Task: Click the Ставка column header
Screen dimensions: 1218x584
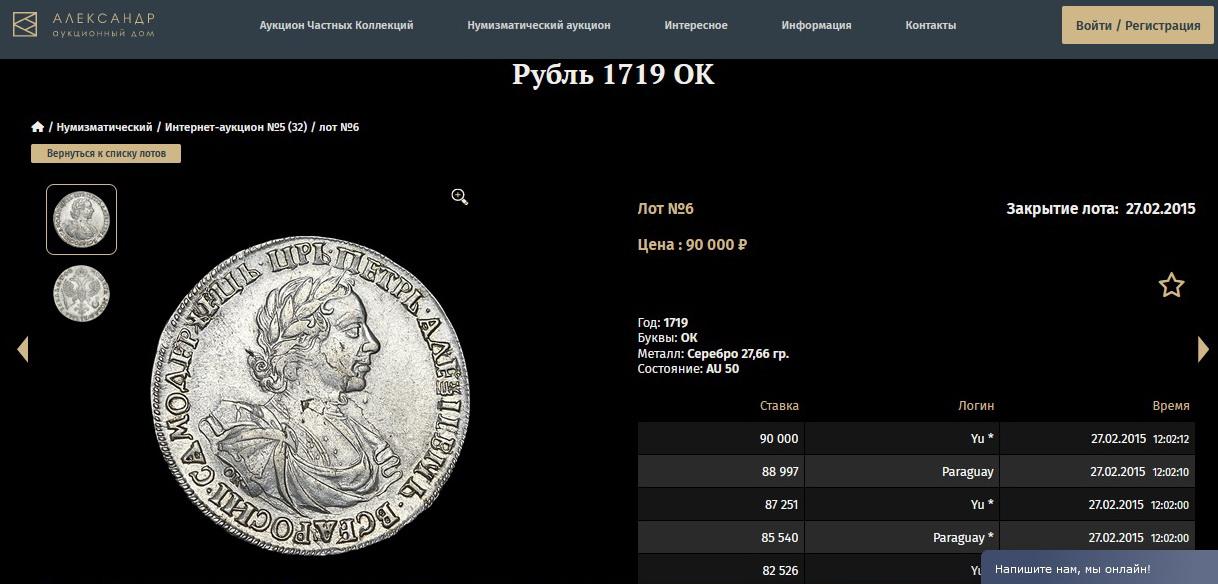Action: point(779,406)
